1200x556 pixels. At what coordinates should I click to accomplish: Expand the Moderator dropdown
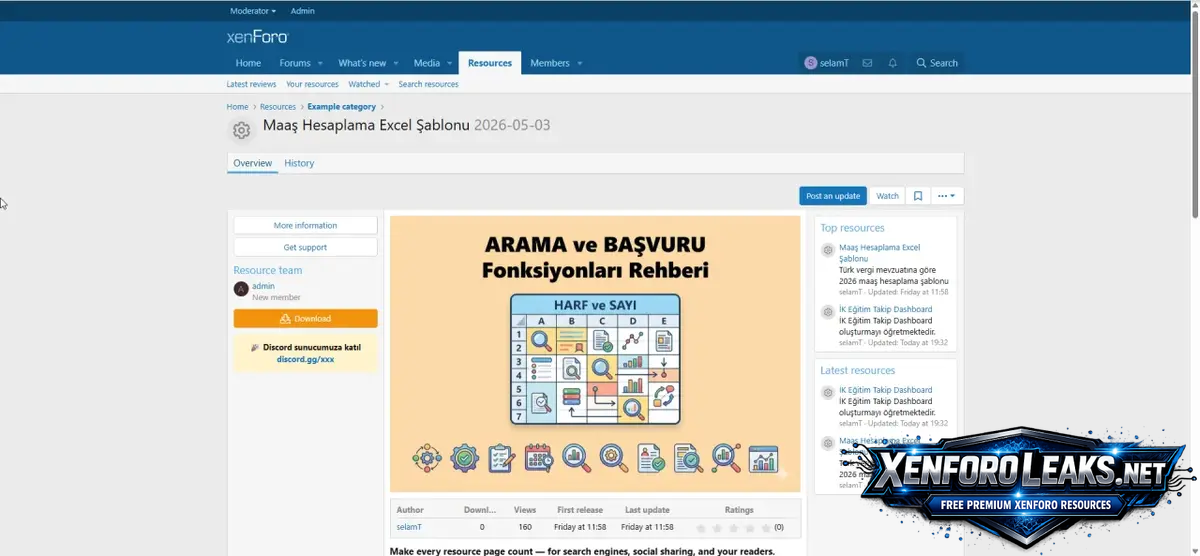[x=253, y=11]
